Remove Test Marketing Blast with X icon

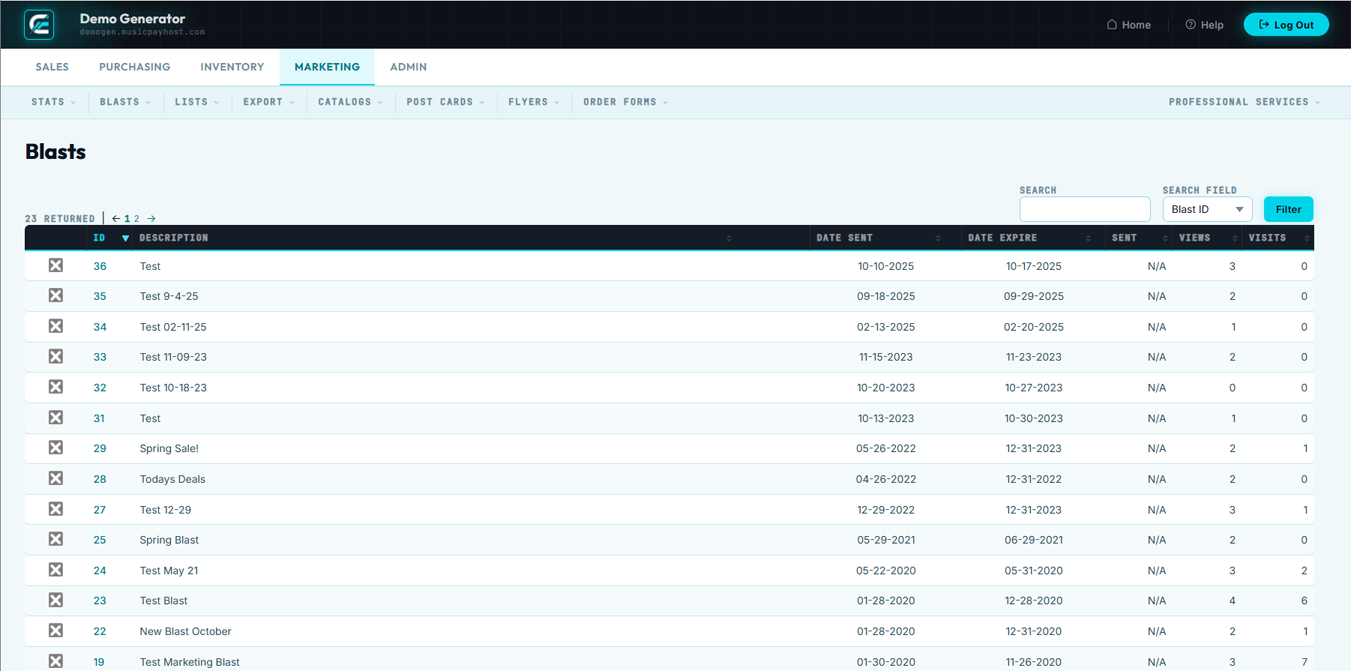[56, 661]
